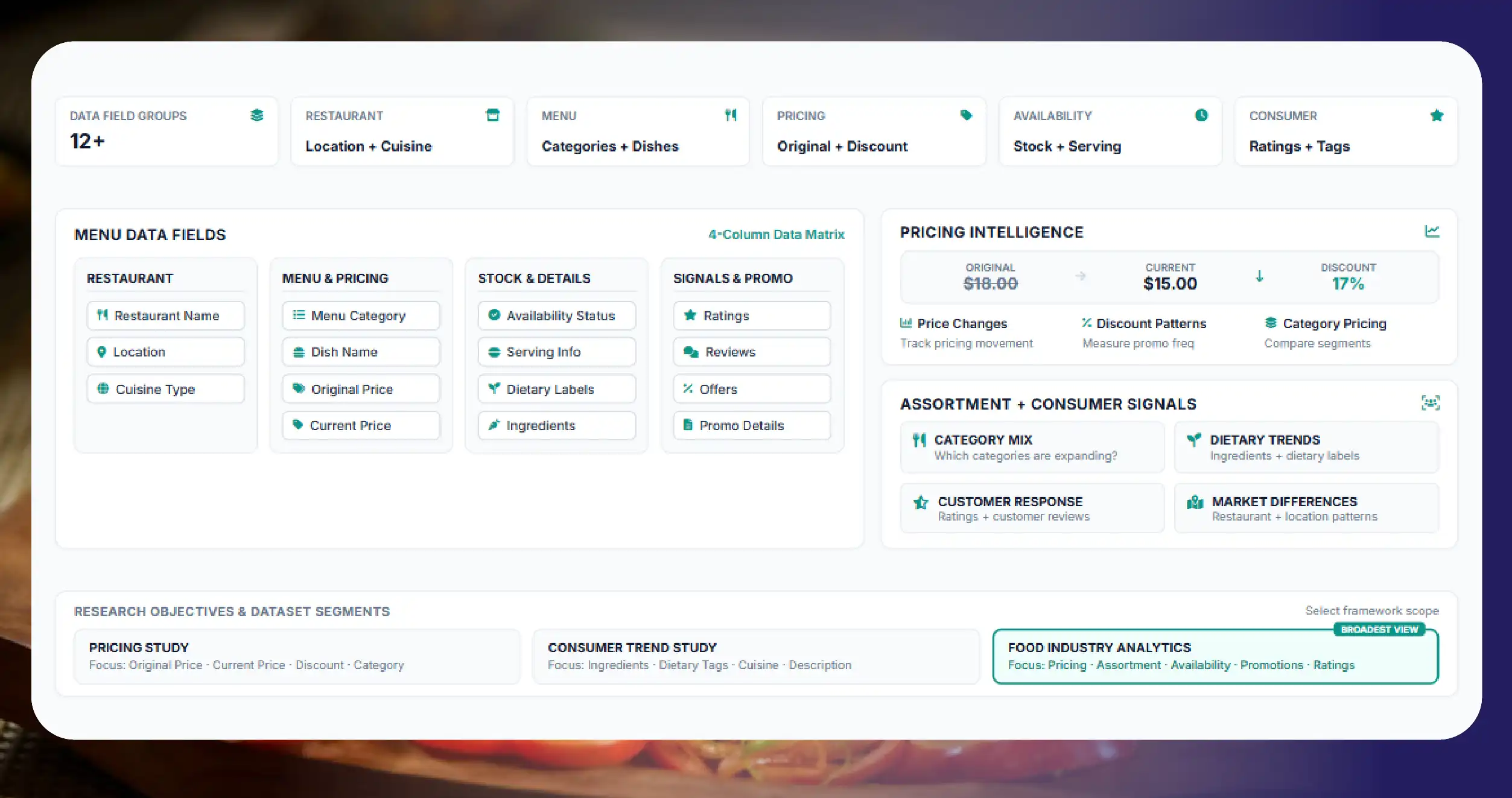Image resolution: width=1512 pixels, height=798 pixels.
Task: Click the line chart icon in Pricing Intelligence
Action: click(x=1432, y=231)
